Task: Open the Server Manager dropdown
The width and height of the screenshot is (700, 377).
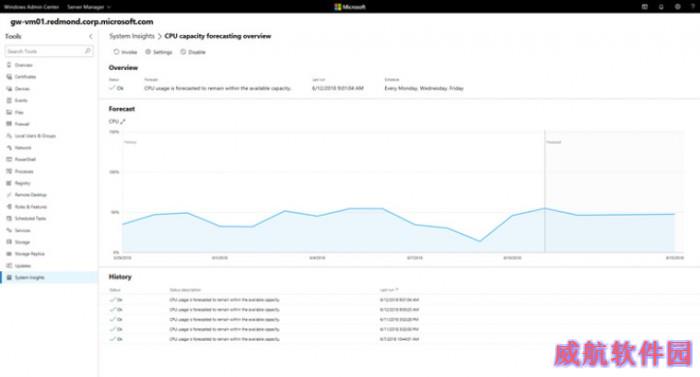Action: point(88,7)
